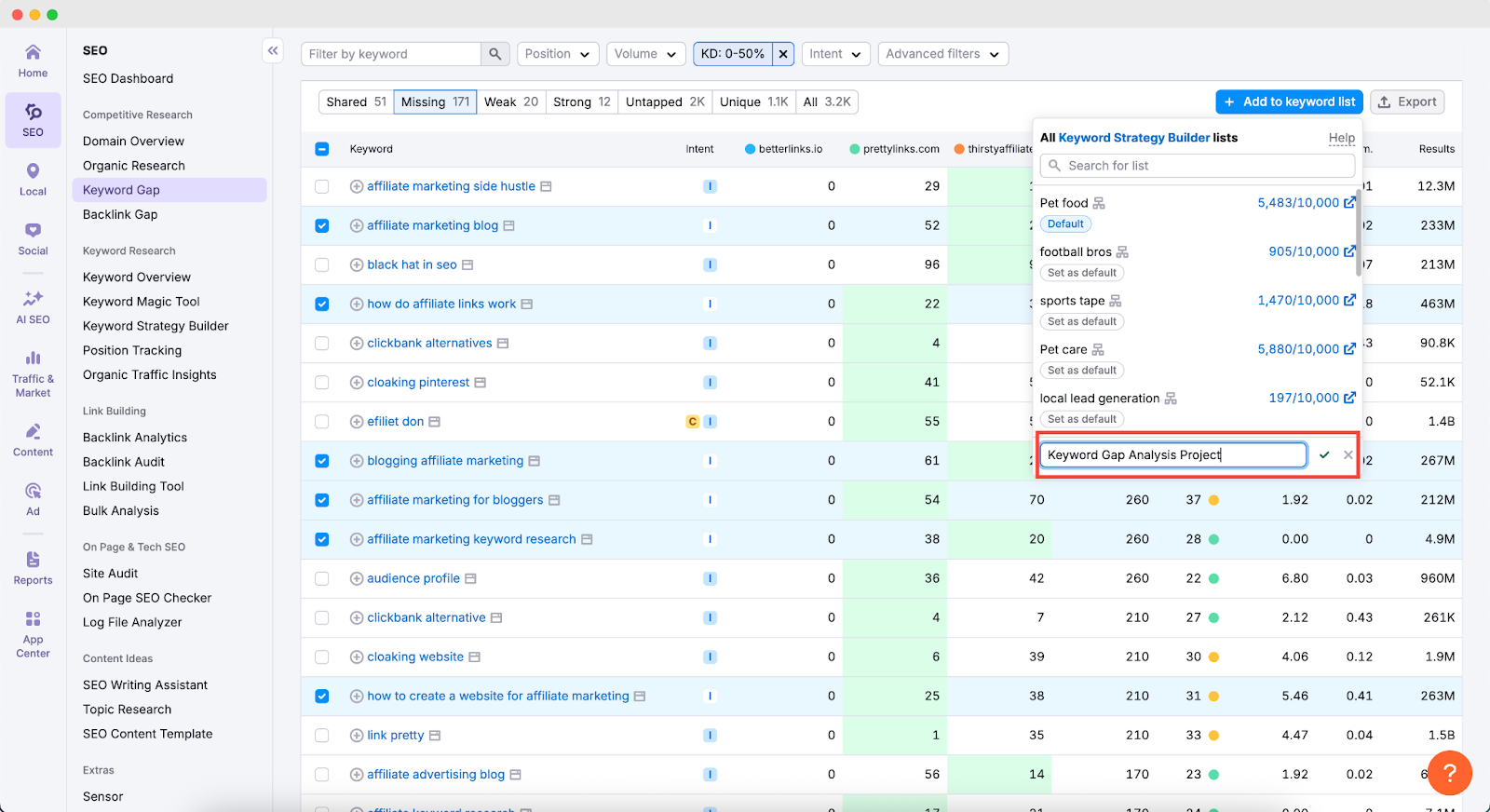Collapse the sidebar with double-chevron icon
The image size is (1490, 812).
click(x=273, y=51)
